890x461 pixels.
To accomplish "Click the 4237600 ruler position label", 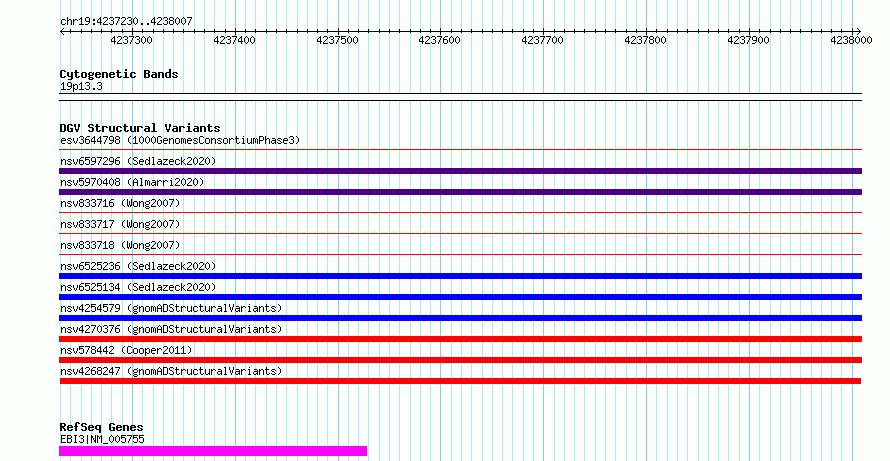I will tap(439, 40).
